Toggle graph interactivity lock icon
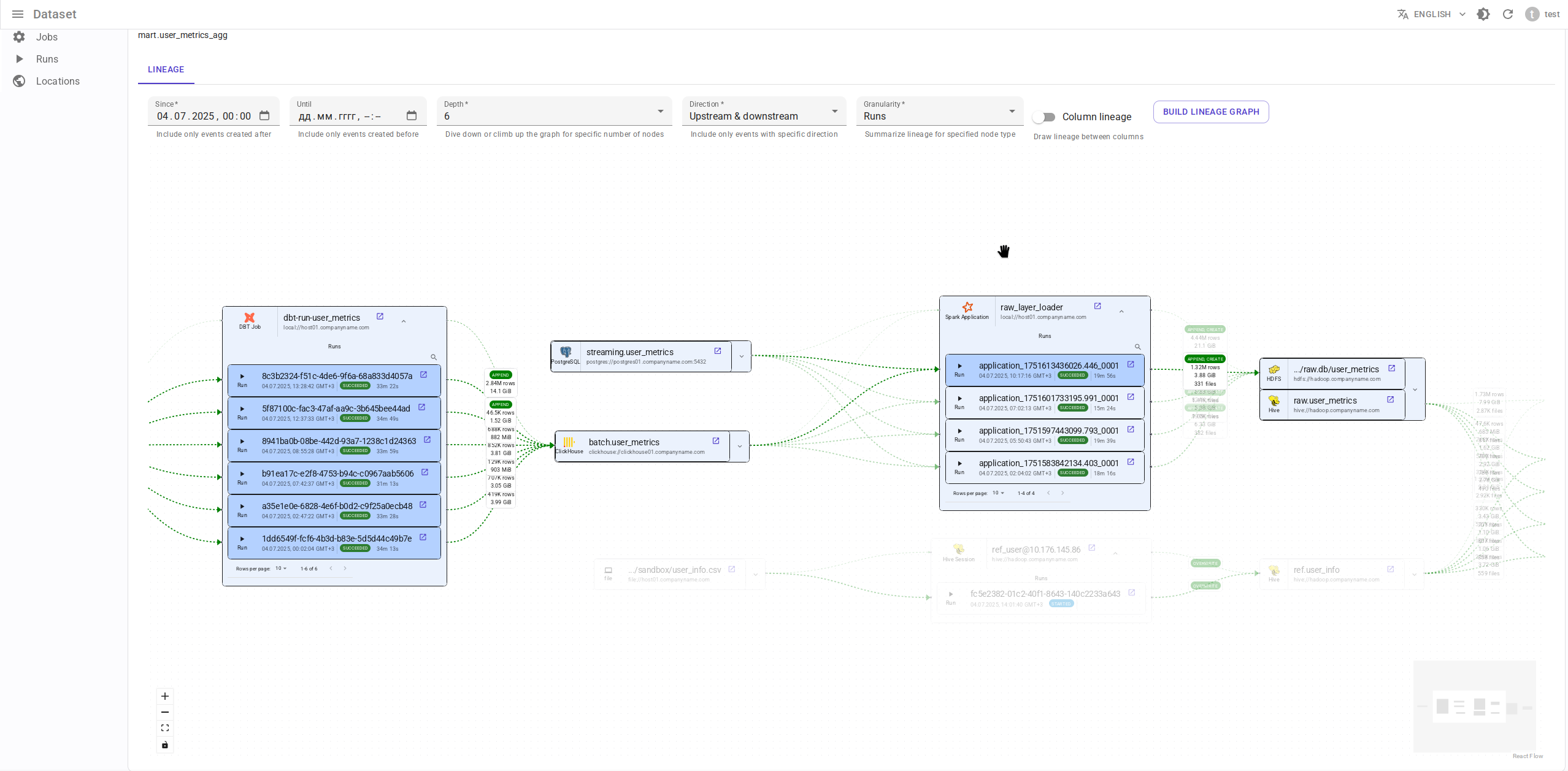This screenshot has height=771, width=1568. 165,745
